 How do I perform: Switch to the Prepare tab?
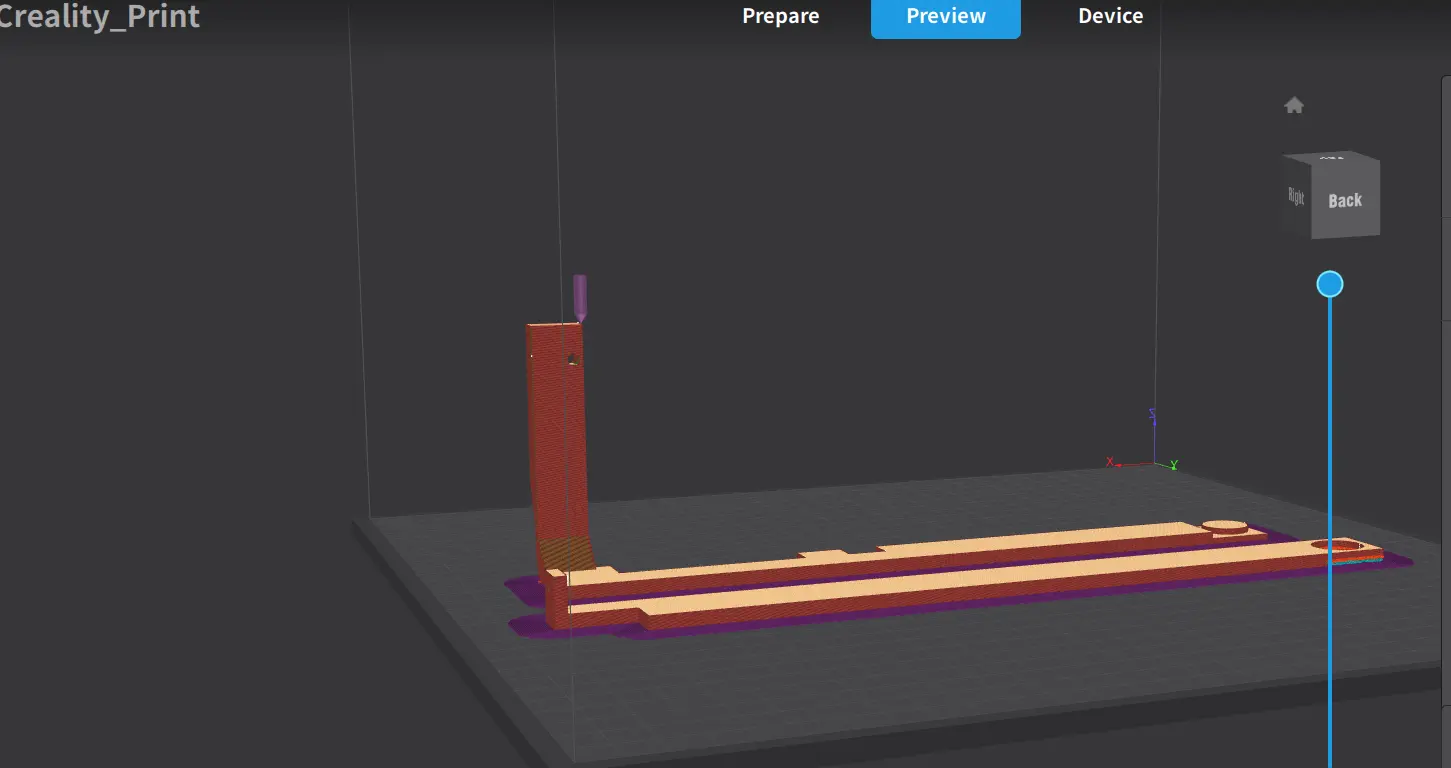780,17
